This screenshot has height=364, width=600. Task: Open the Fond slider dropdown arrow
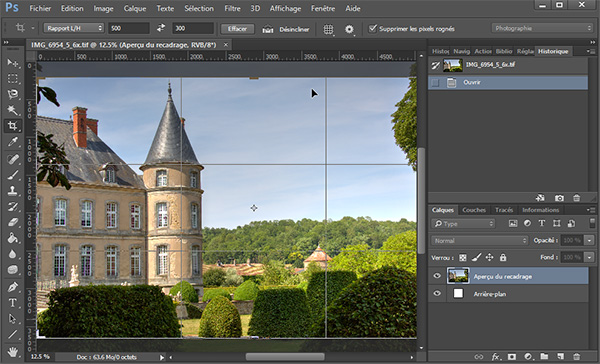click(589, 257)
